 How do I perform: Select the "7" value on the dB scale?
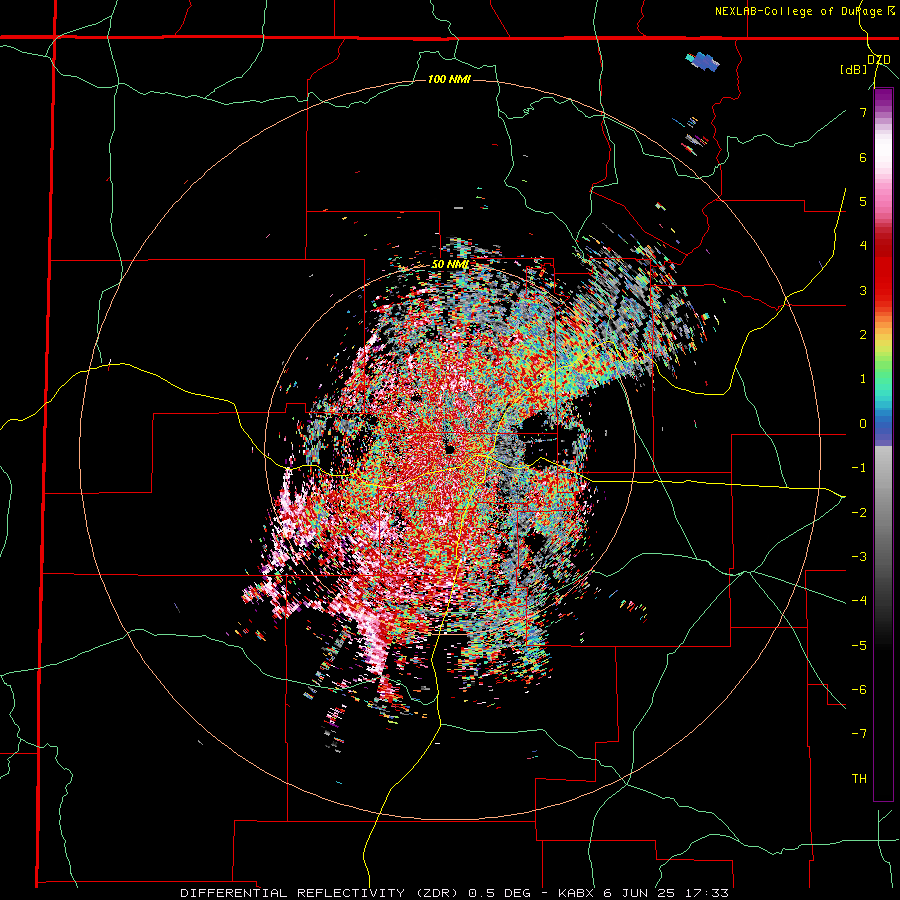pyautogui.click(x=863, y=112)
